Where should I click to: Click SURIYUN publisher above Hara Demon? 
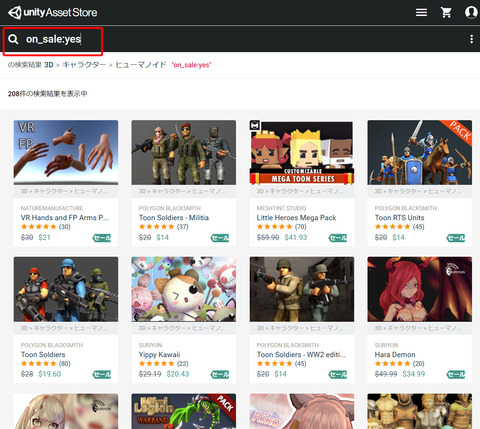pyautogui.click(x=386, y=345)
